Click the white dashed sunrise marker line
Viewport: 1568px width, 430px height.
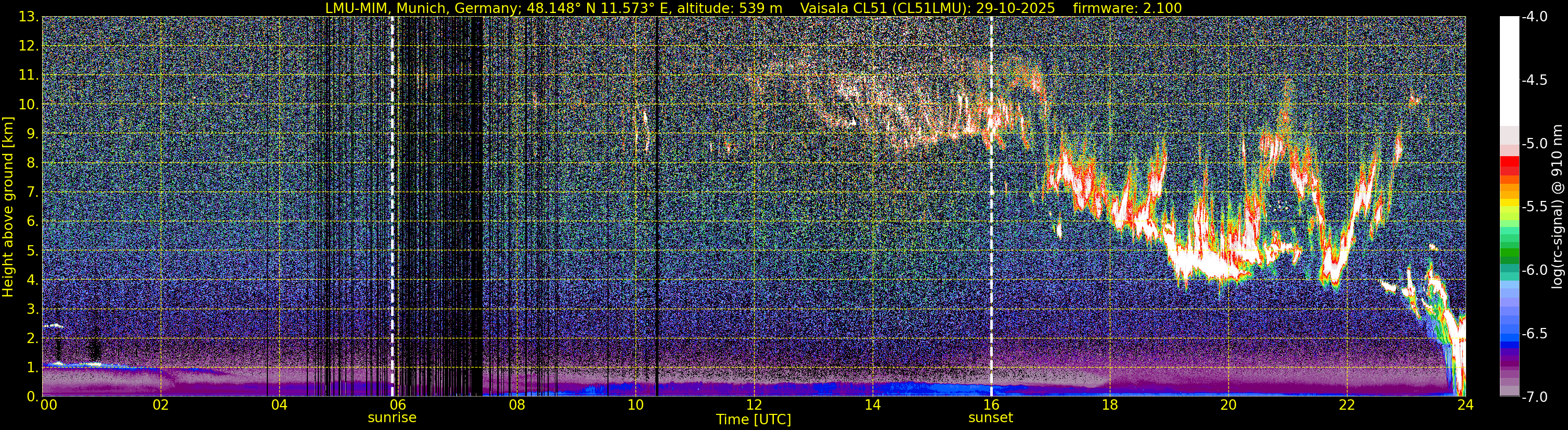click(x=392, y=207)
